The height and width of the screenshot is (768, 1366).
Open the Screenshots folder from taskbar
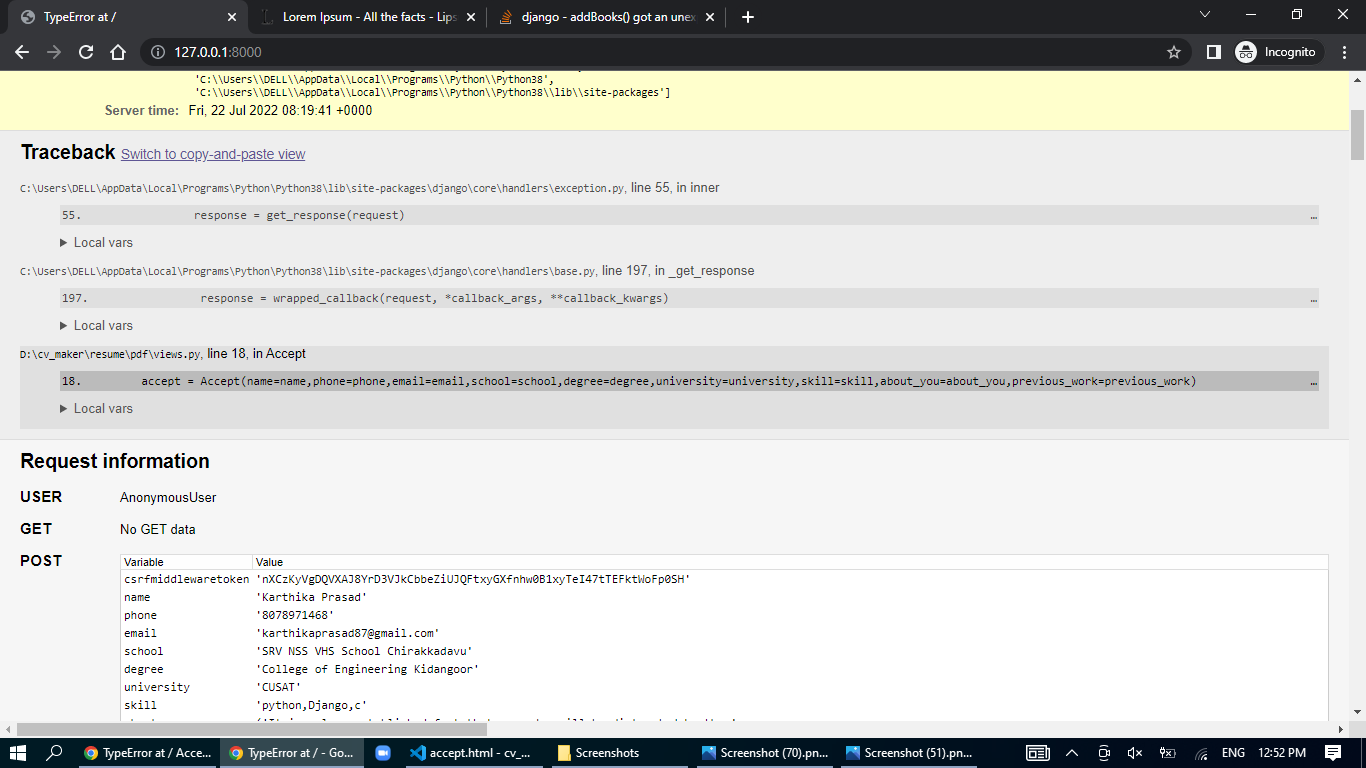(x=617, y=753)
